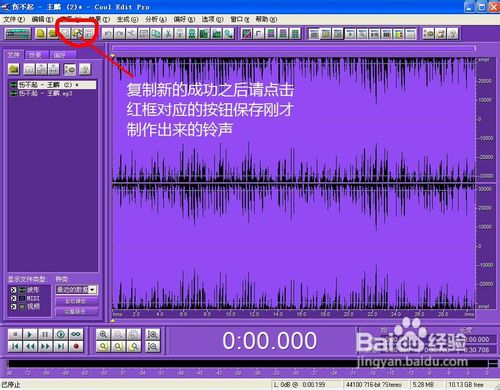Click the Save As icon inside the red circle
This screenshot has height=390, width=500.
pyautogui.click(x=77, y=33)
